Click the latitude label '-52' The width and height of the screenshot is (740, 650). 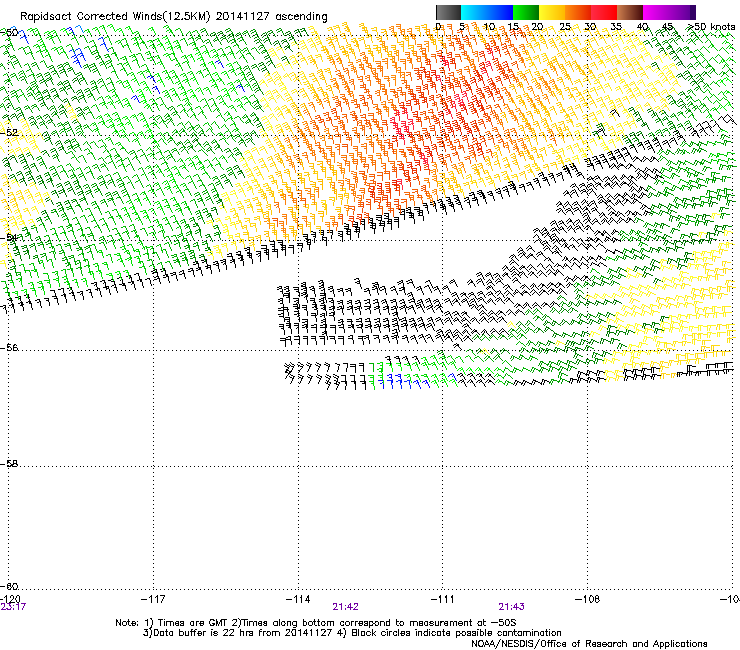[9, 133]
